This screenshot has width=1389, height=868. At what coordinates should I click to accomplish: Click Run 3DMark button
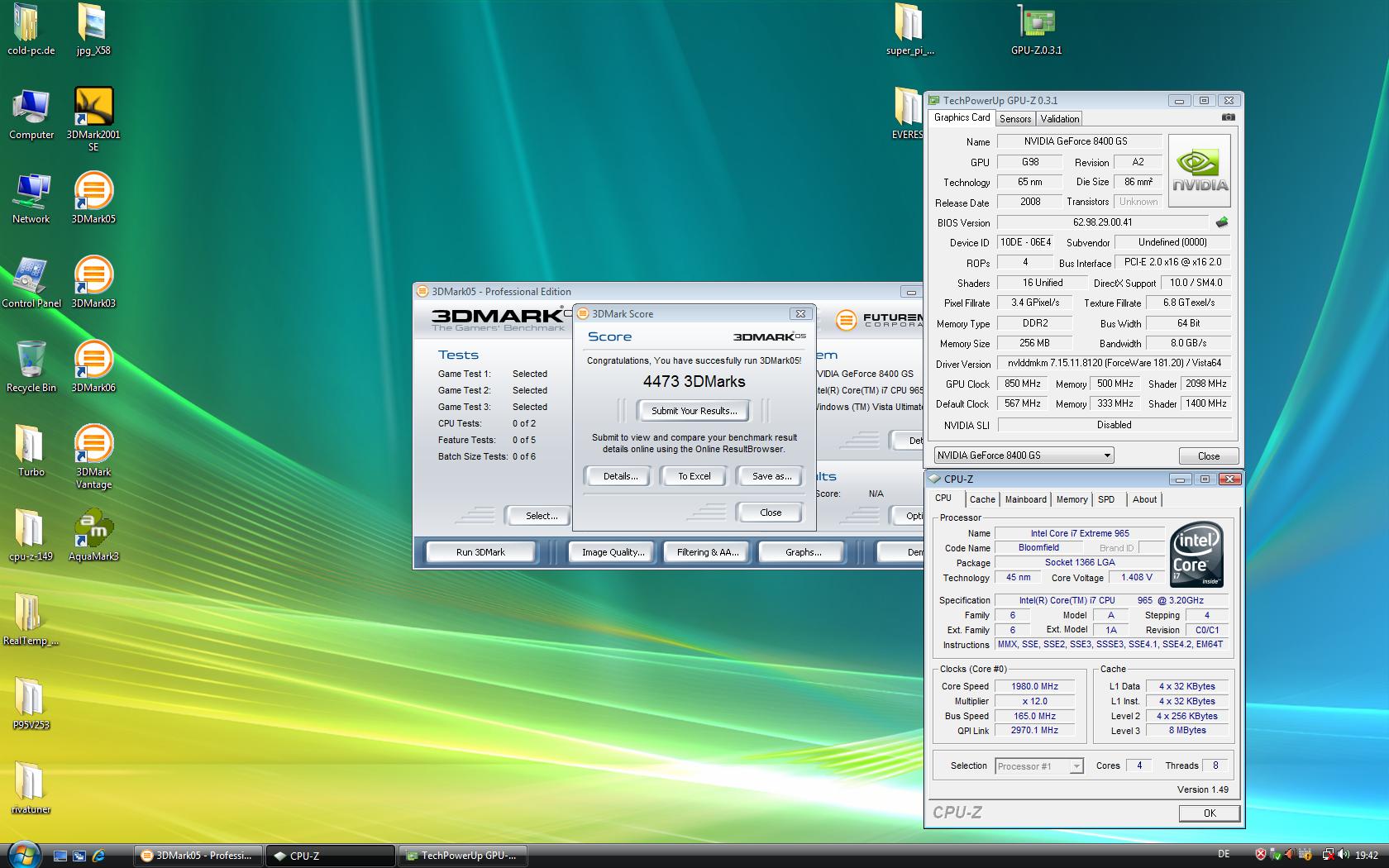pyautogui.click(x=480, y=552)
